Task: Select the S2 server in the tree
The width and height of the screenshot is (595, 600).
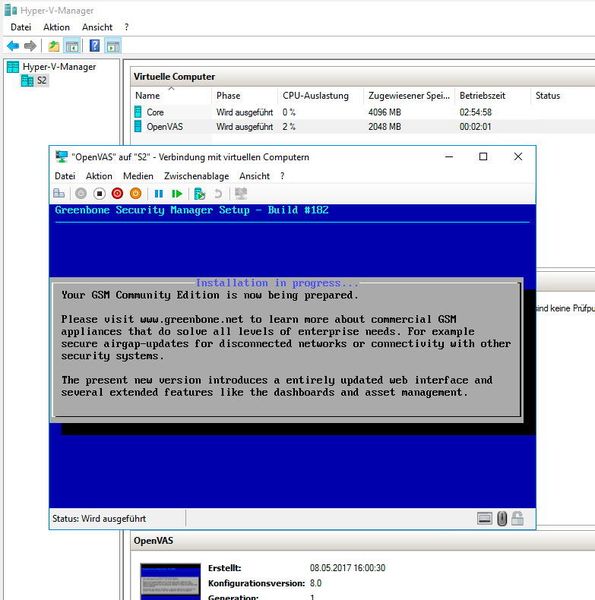Action: 41,81
